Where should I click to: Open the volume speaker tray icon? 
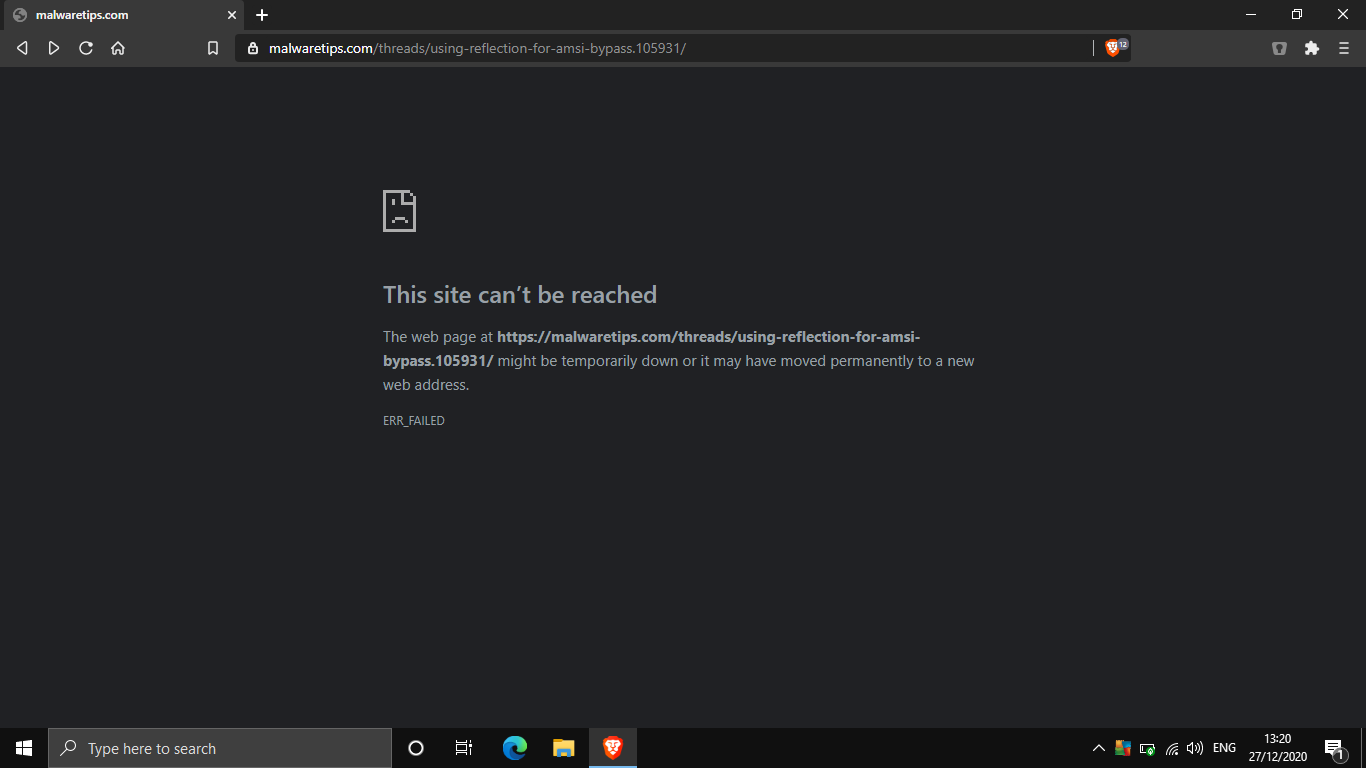tap(1194, 748)
